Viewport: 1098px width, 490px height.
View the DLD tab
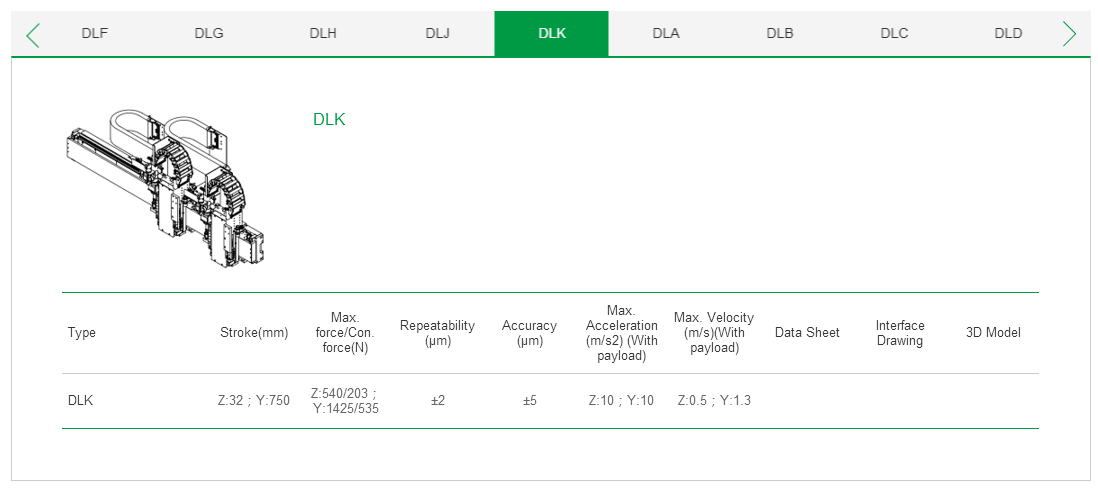point(1008,33)
